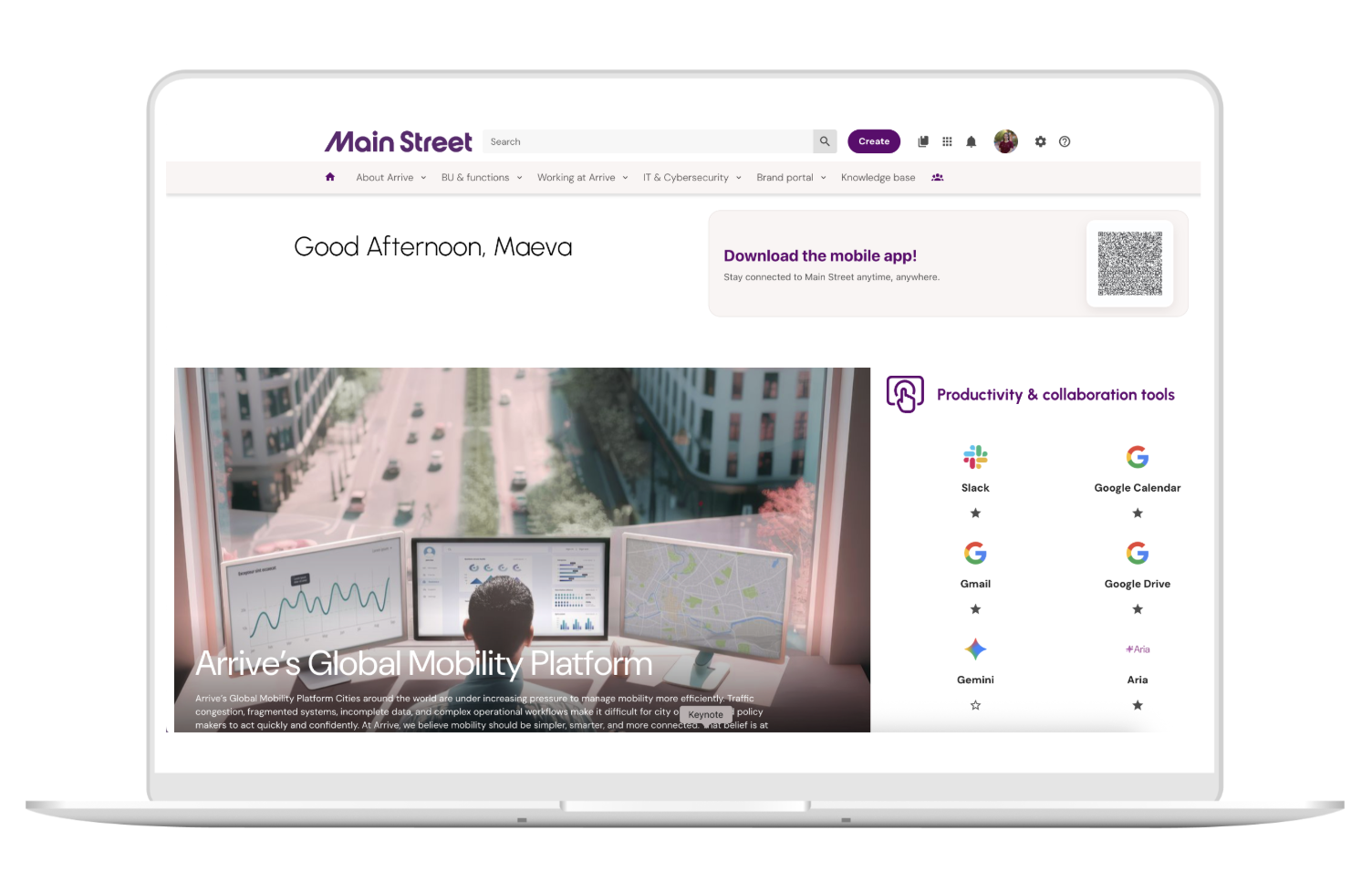The height and width of the screenshot is (872, 1372).
Task: Open the Knowledge base menu item
Action: (878, 178)
